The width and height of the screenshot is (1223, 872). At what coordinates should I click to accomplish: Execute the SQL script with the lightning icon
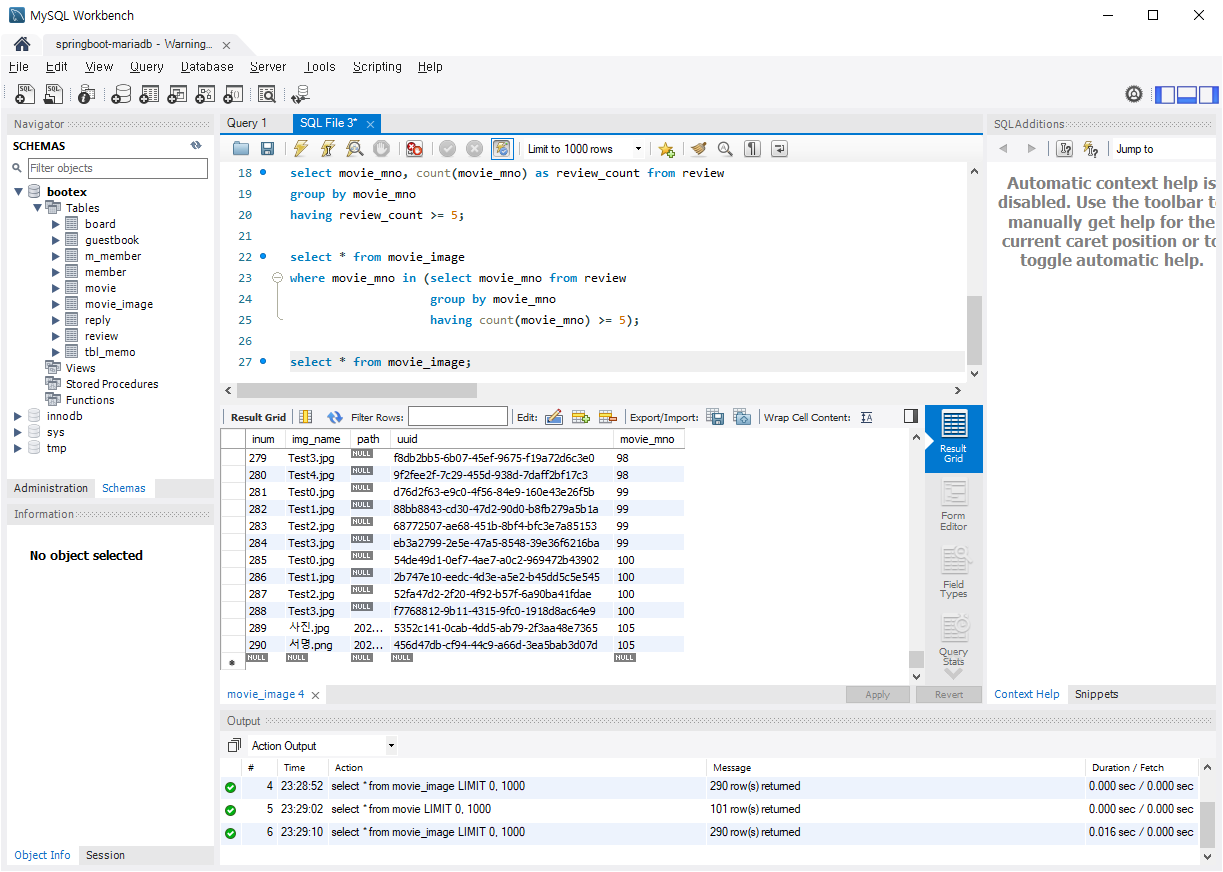pos(300,149)
